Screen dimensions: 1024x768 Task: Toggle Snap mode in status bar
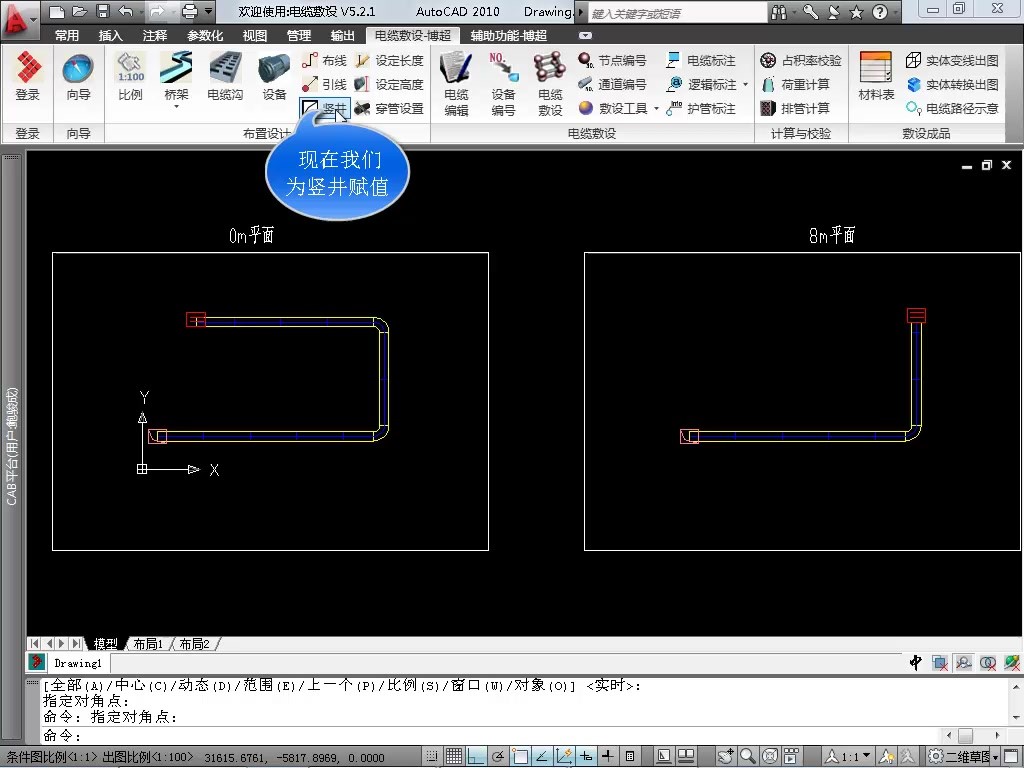tap(432, 757)
